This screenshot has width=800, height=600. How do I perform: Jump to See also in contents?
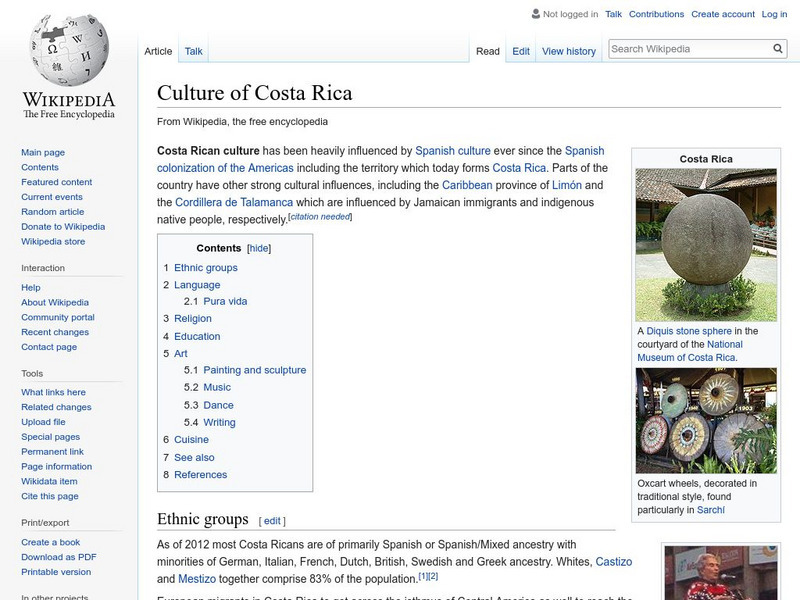pos(194,458)
